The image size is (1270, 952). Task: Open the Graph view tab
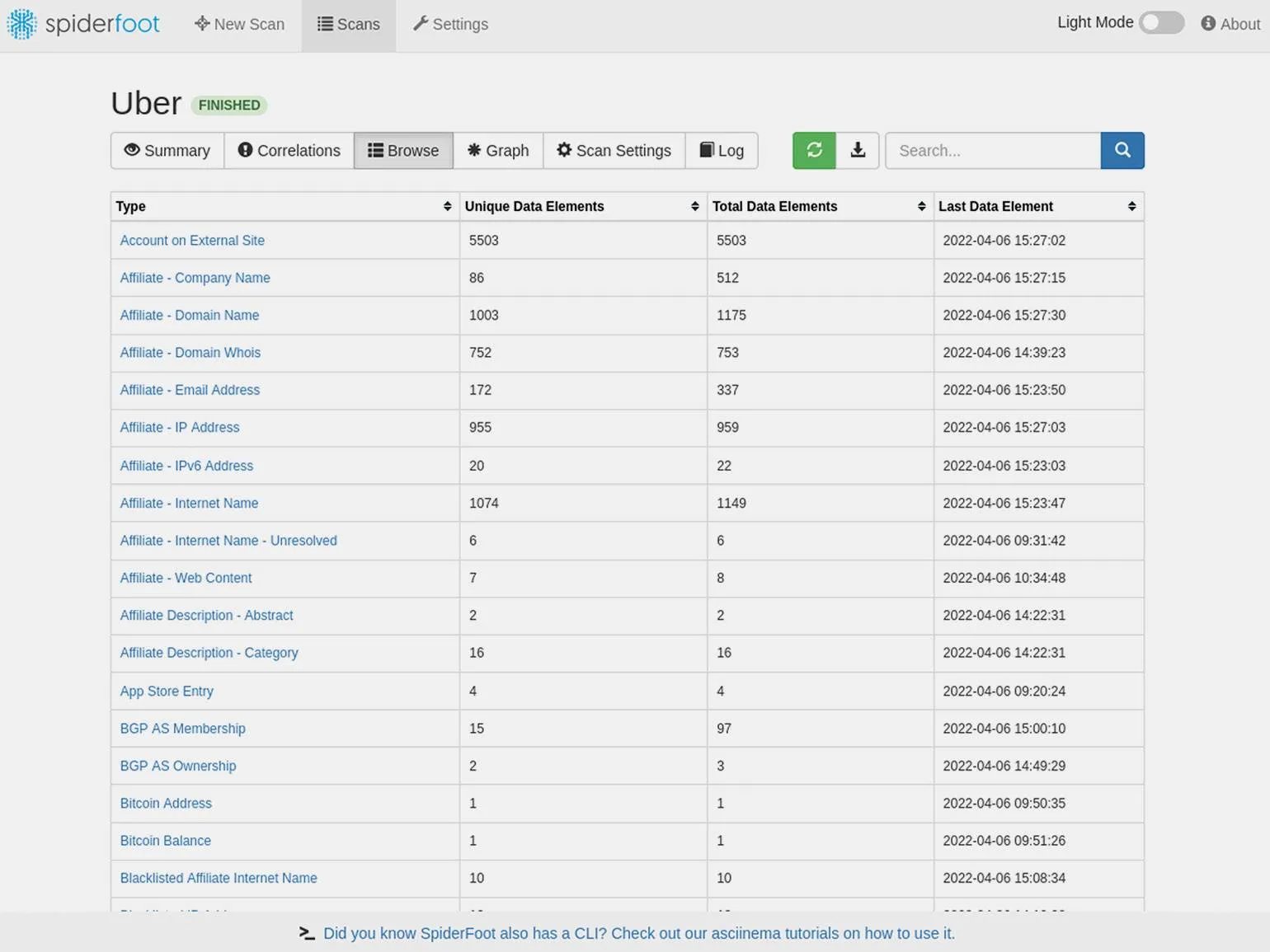coord(498,150)
